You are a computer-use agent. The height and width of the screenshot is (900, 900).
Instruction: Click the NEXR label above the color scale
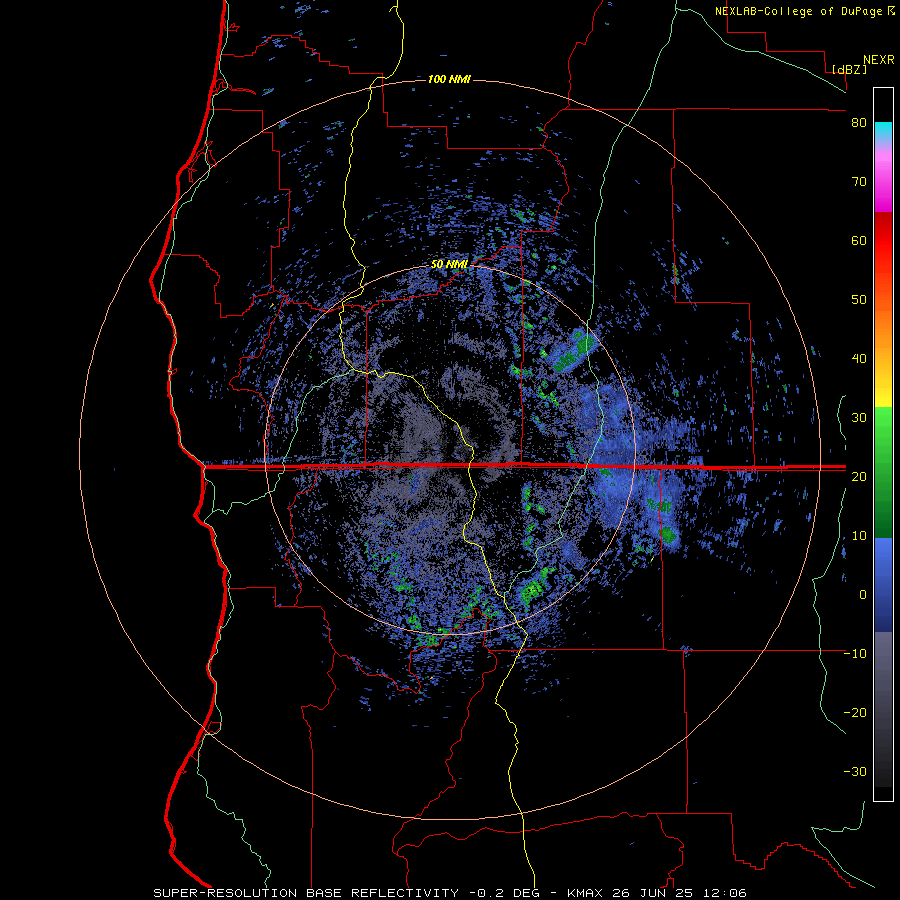coord(878,60)
